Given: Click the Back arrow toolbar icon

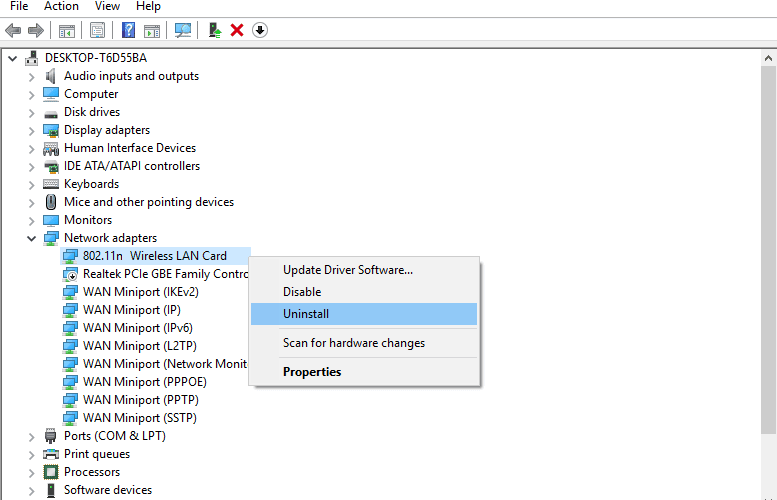Looking at the screenshot, I should click(13, 31).
